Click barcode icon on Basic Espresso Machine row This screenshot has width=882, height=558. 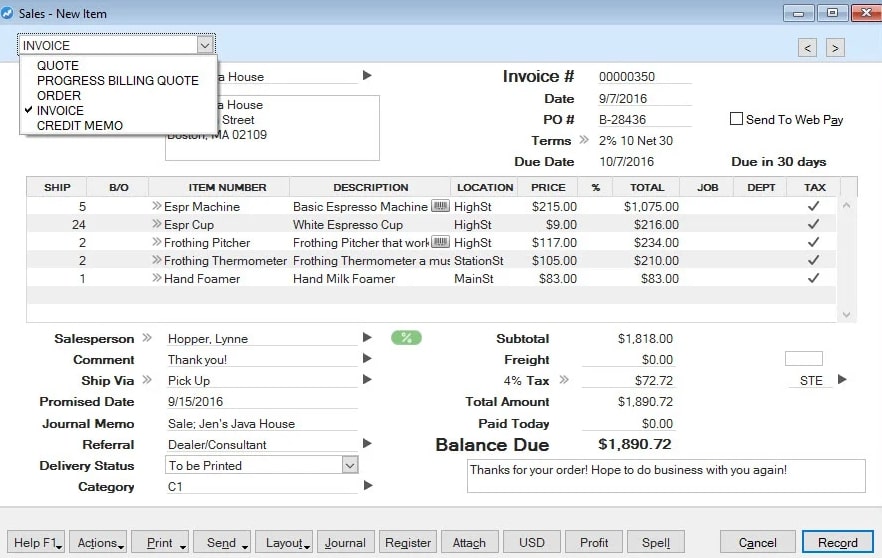click(440, 206)
